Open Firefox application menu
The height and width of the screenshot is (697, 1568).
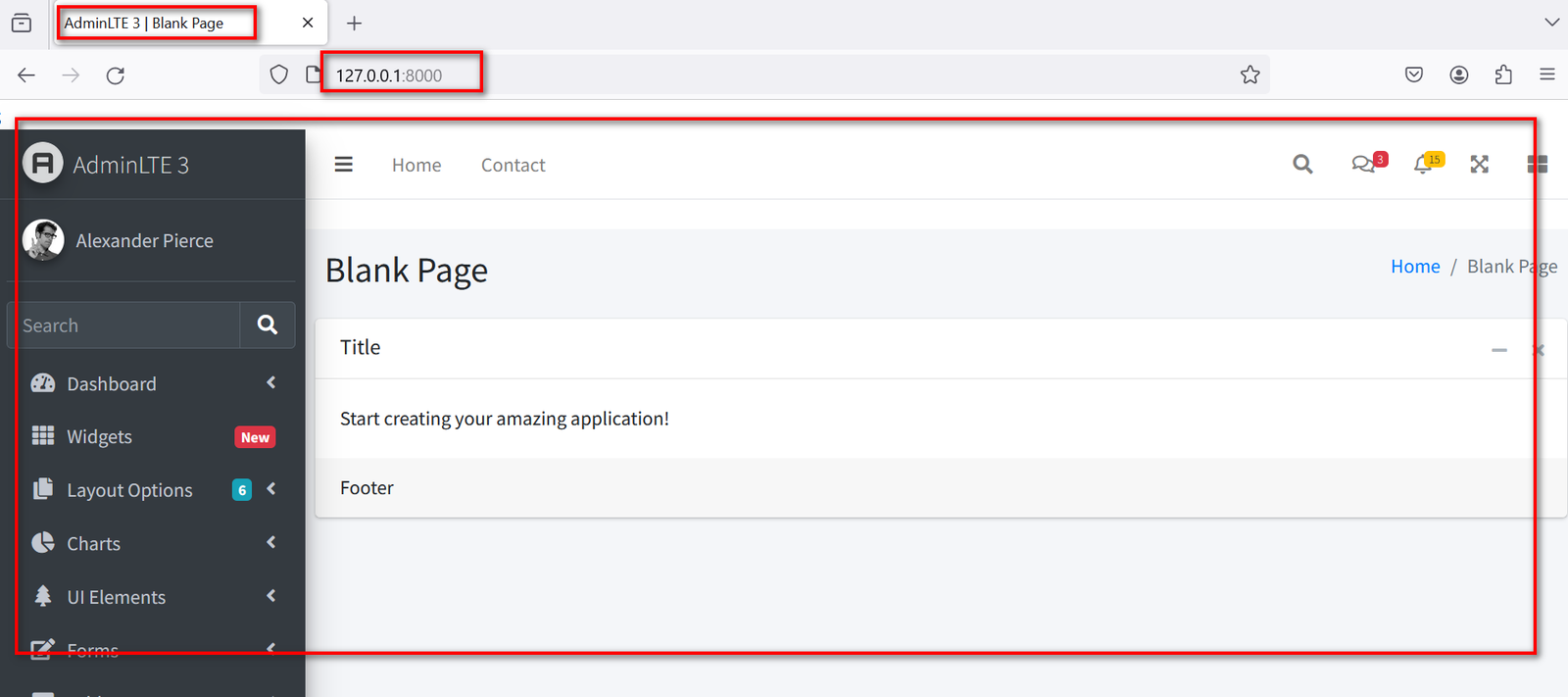pyautogui.click(x=1547, y=75)
